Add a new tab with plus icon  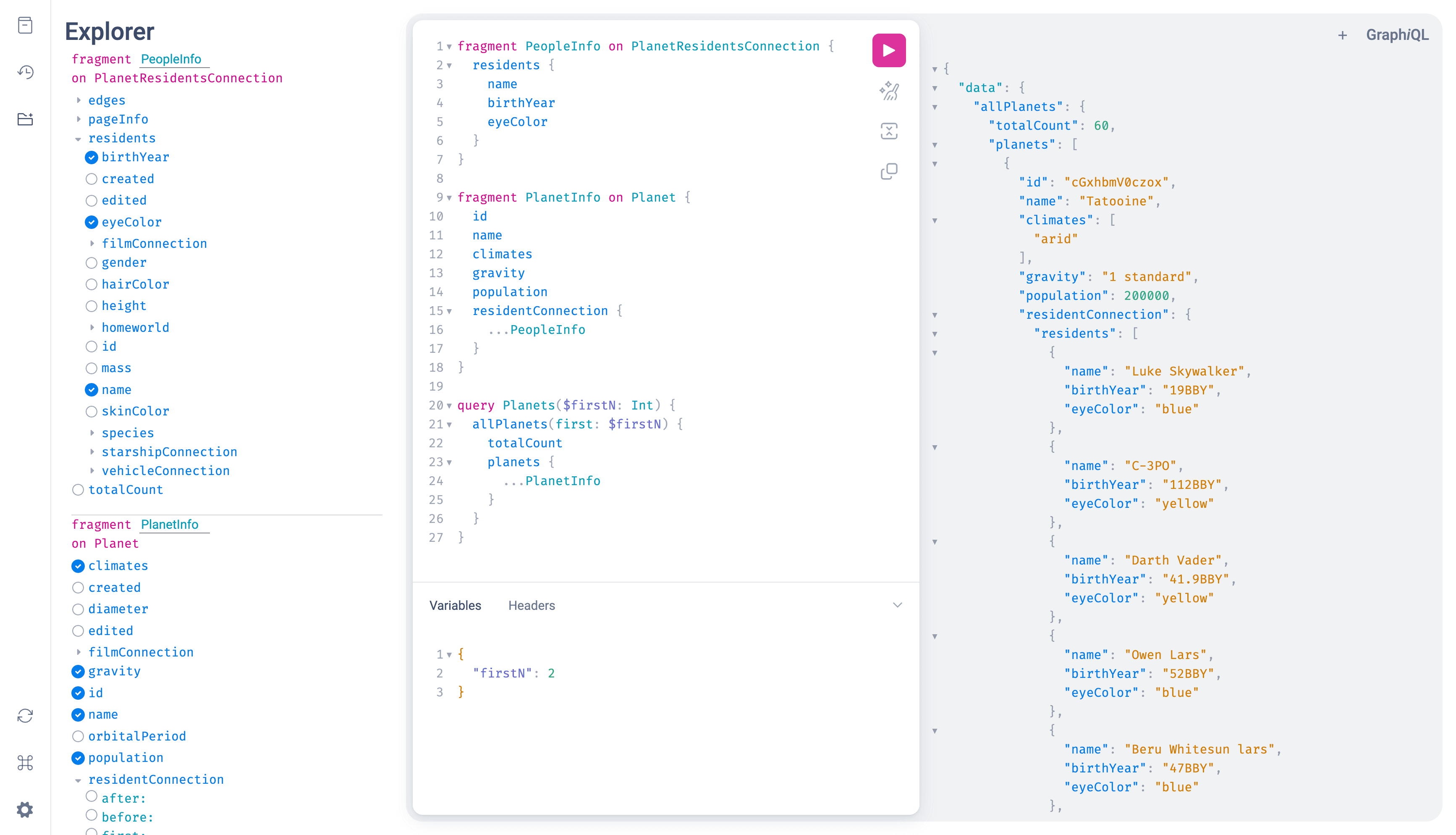click(1342, 36)
